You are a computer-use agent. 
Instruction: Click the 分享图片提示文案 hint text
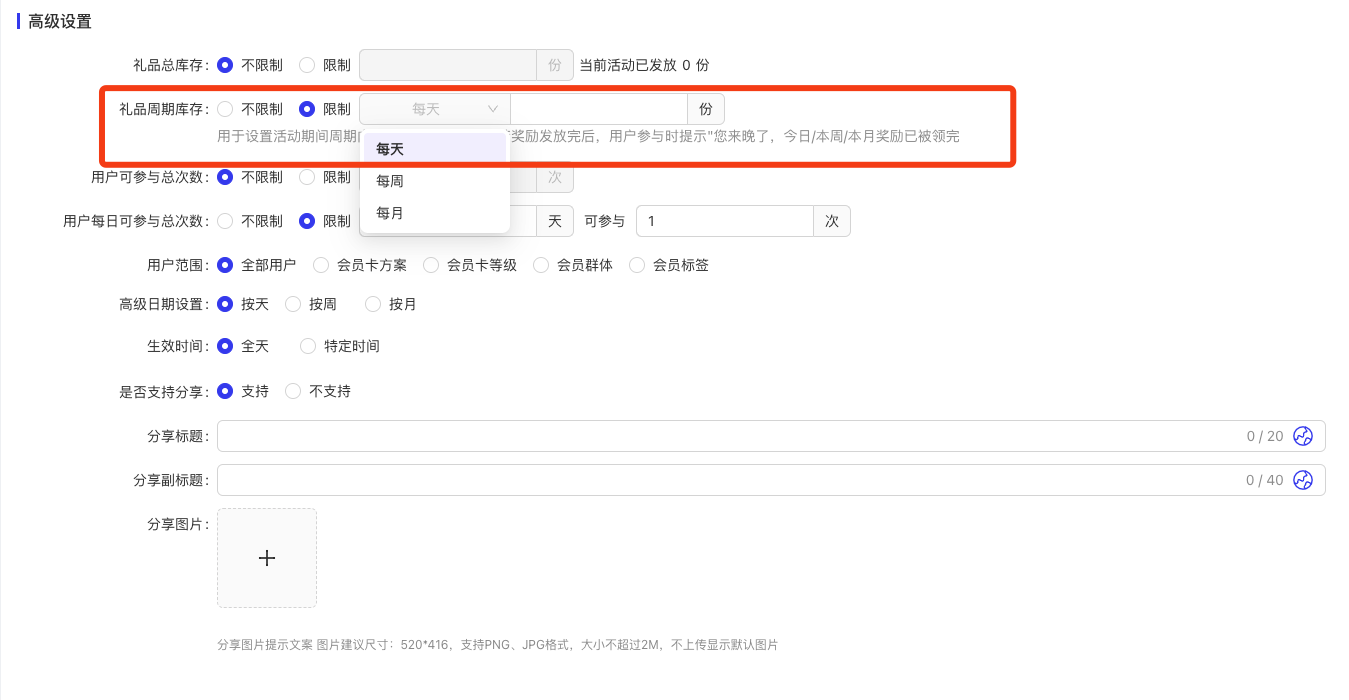(x=497, y=645)
